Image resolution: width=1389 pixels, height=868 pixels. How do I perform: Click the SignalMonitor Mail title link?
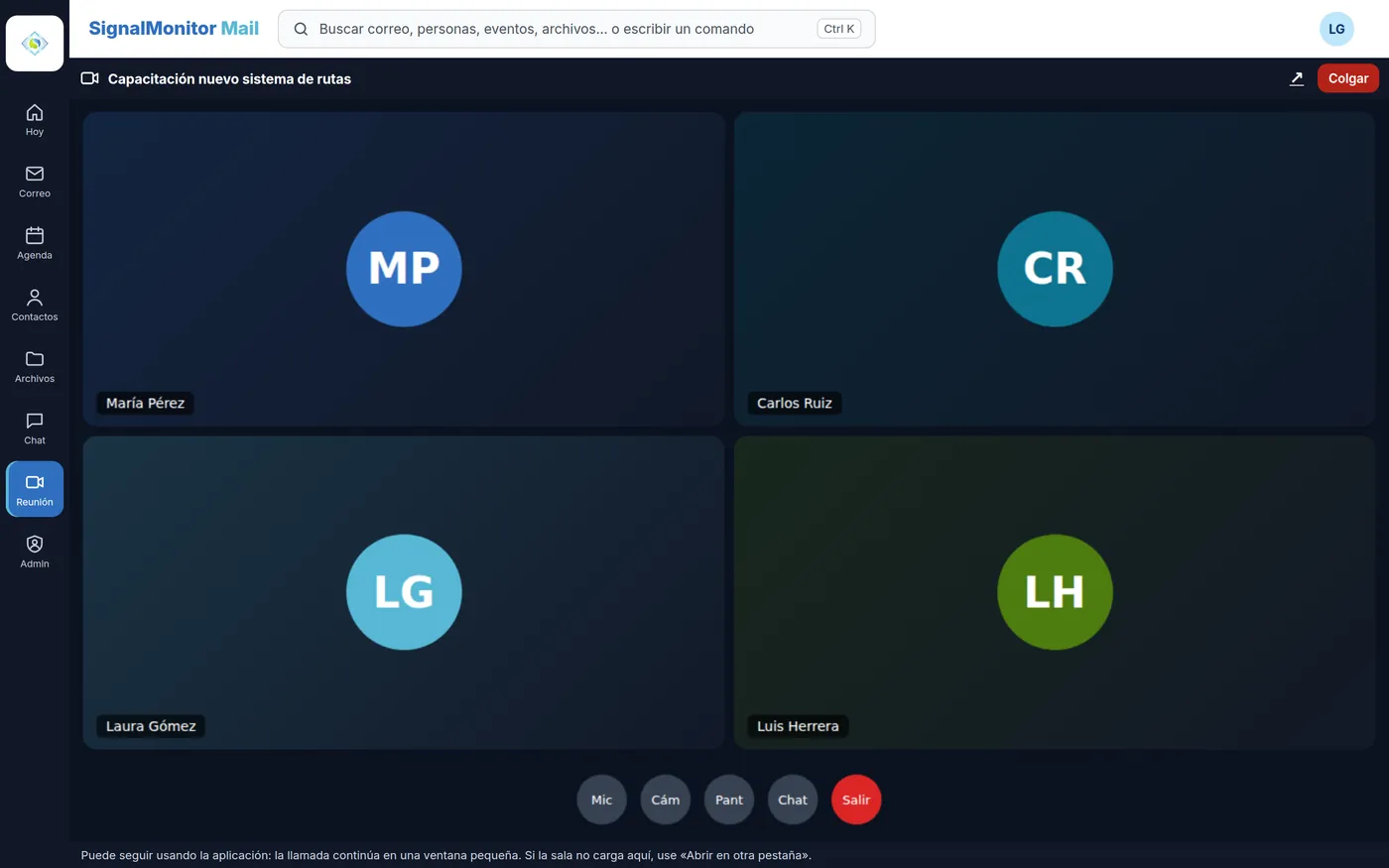coord(174,29)
